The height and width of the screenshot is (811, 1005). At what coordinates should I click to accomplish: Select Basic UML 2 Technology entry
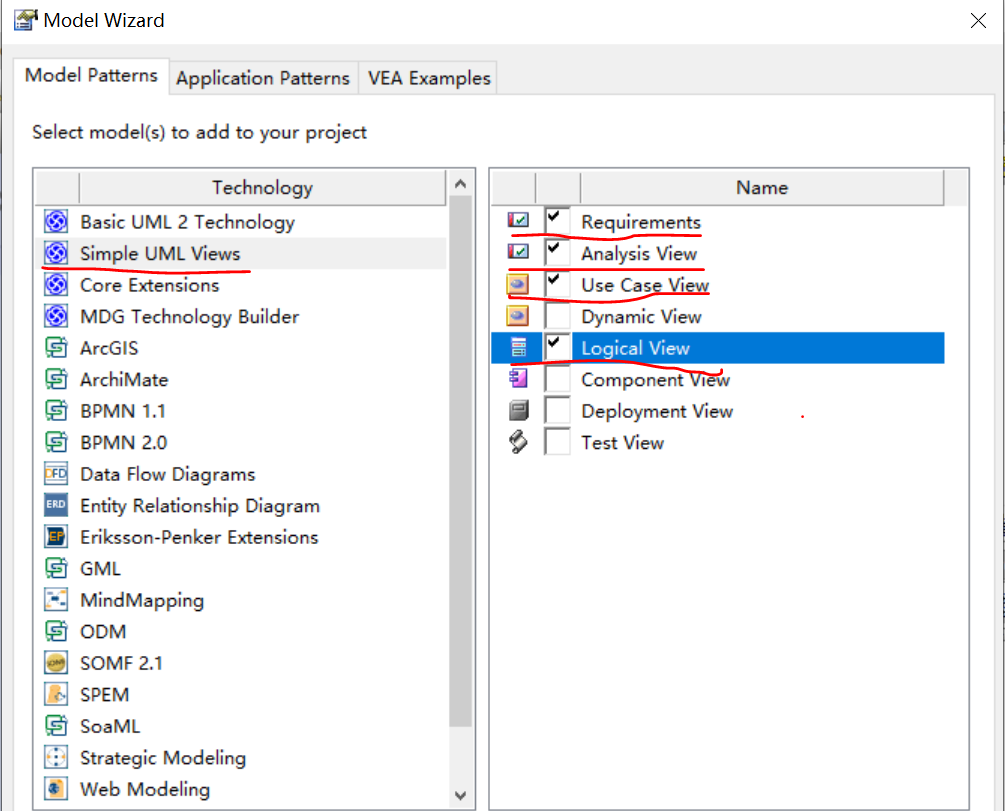point(187,222)
